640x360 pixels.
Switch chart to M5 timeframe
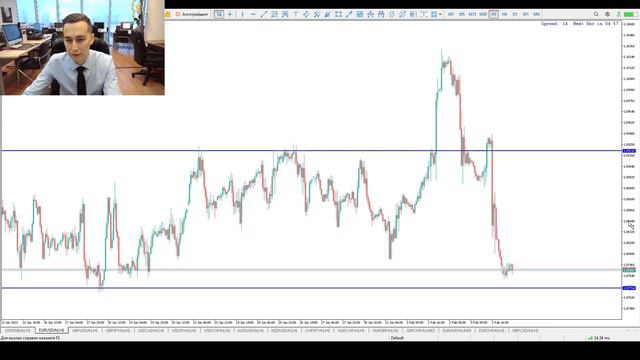click(x=462, y=14)
